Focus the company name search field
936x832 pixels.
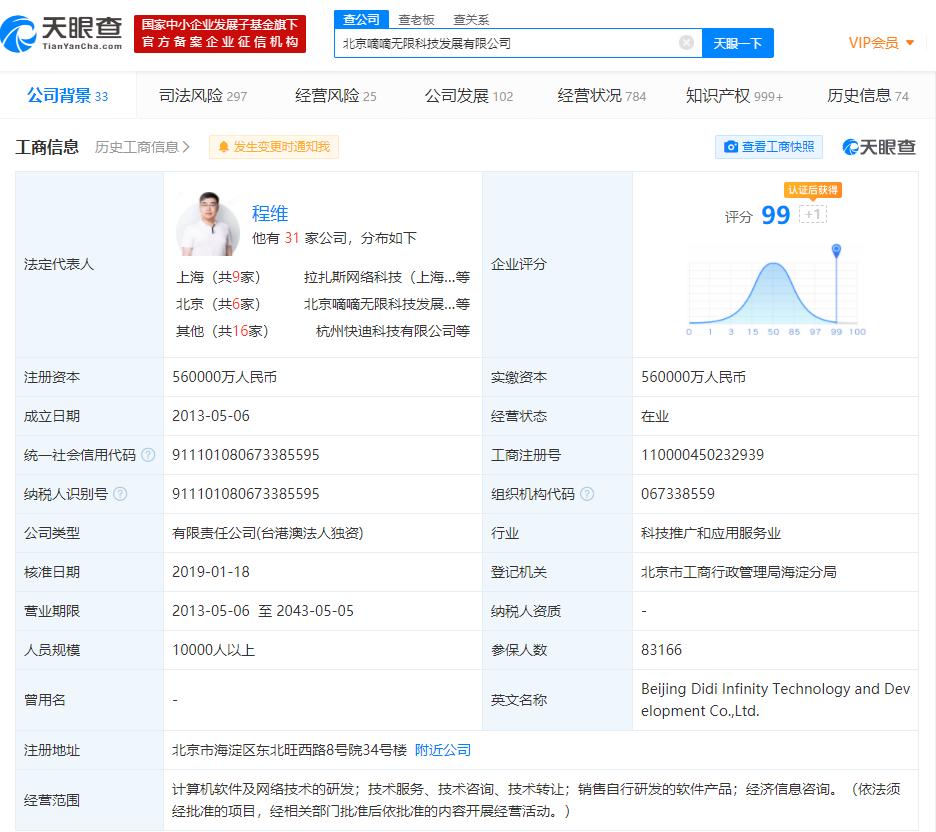pyautogui.click(x=505, y=43)
